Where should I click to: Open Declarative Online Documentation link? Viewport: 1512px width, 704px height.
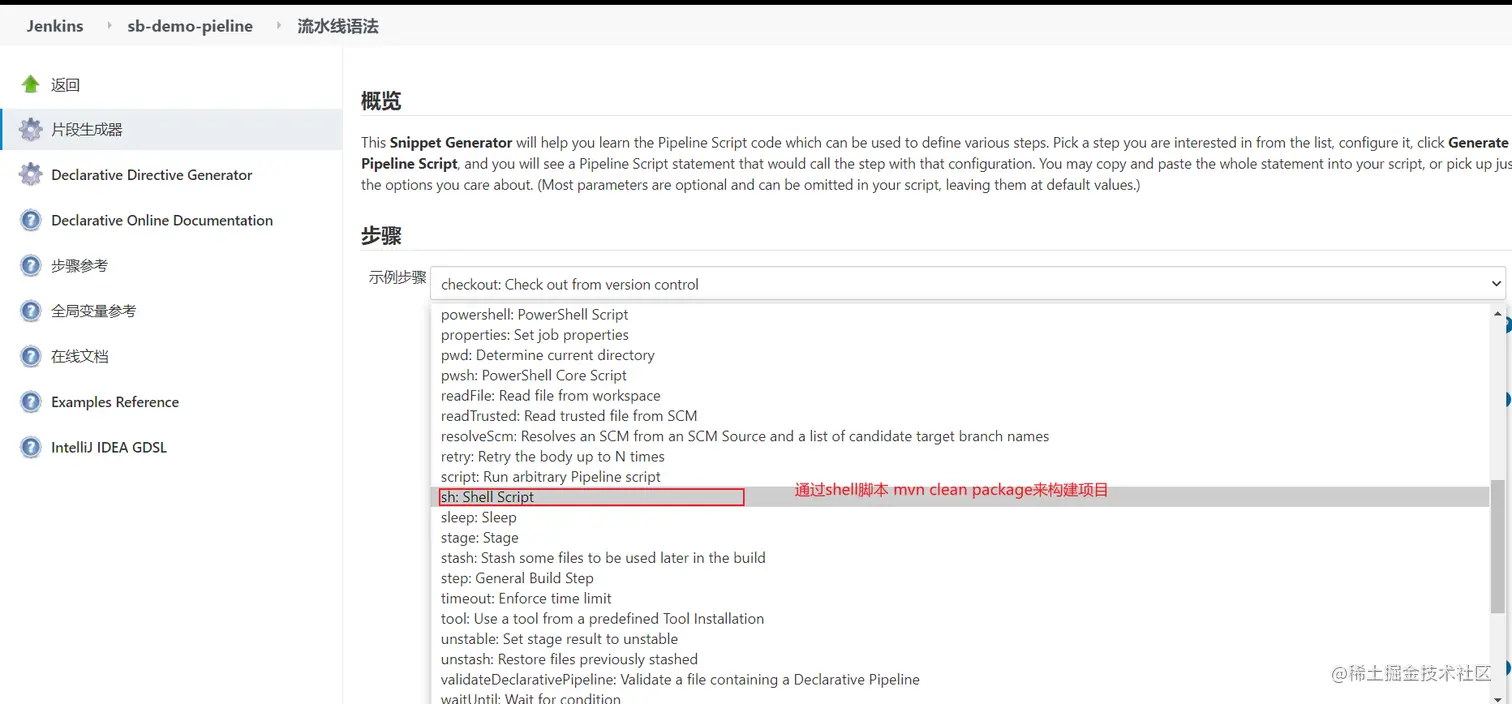pos(162,220)
